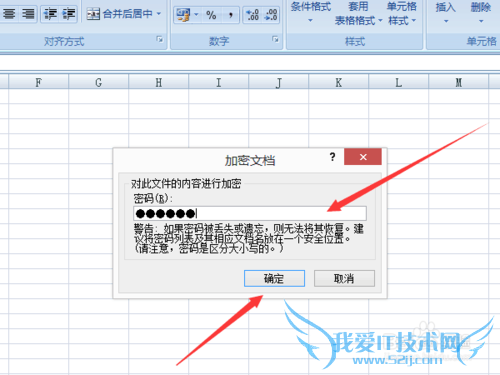Select column L header
Screen dimensions: 500x375
[398, 82]
